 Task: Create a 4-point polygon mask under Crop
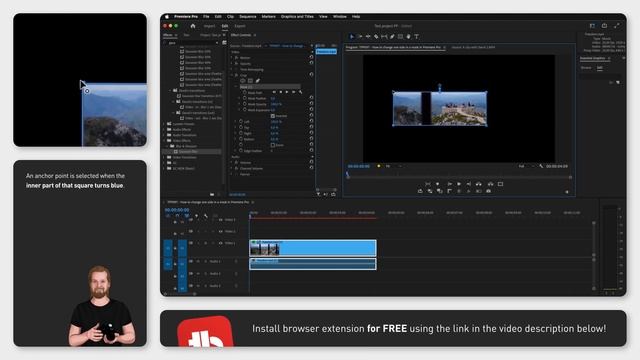tap(250, 81)
